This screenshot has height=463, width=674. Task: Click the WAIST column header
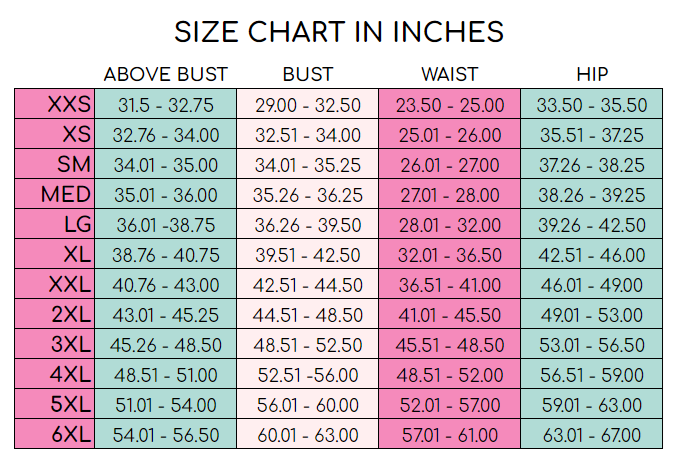[449, 74]
